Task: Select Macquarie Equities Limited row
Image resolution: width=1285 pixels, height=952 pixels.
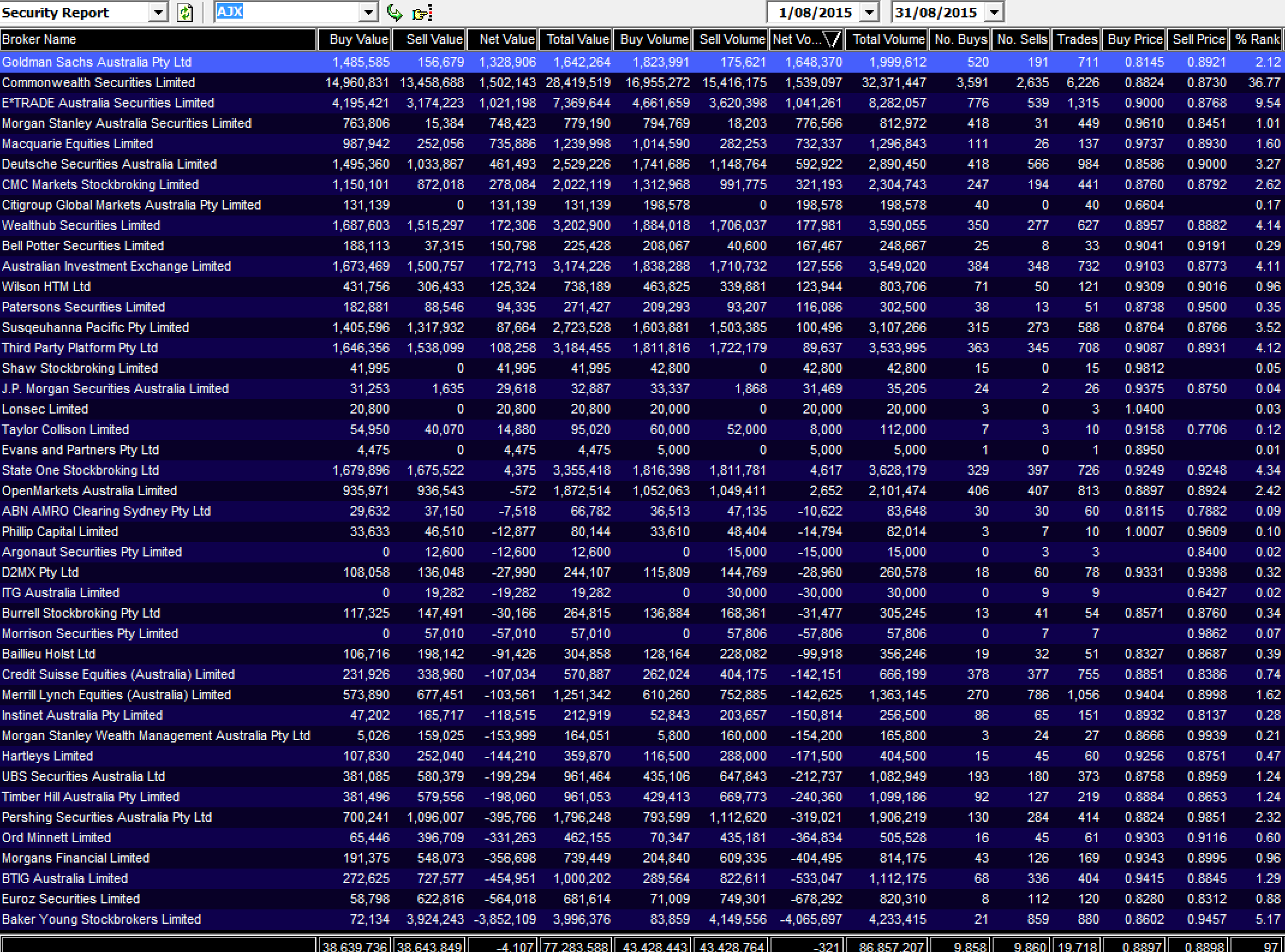Action: [x=641, y=144]
